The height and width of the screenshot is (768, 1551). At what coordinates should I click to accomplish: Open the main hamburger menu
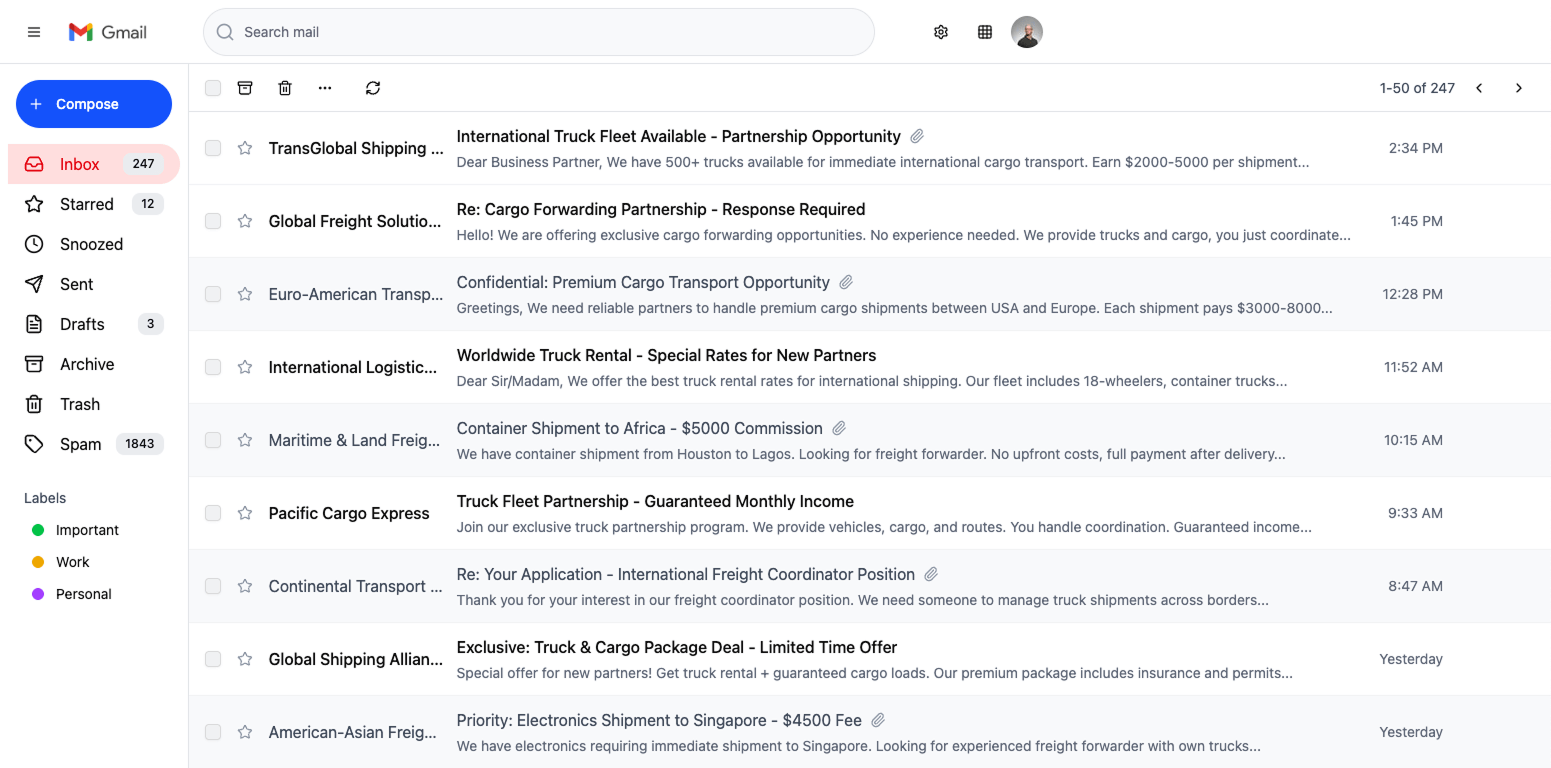pos(33,31)
